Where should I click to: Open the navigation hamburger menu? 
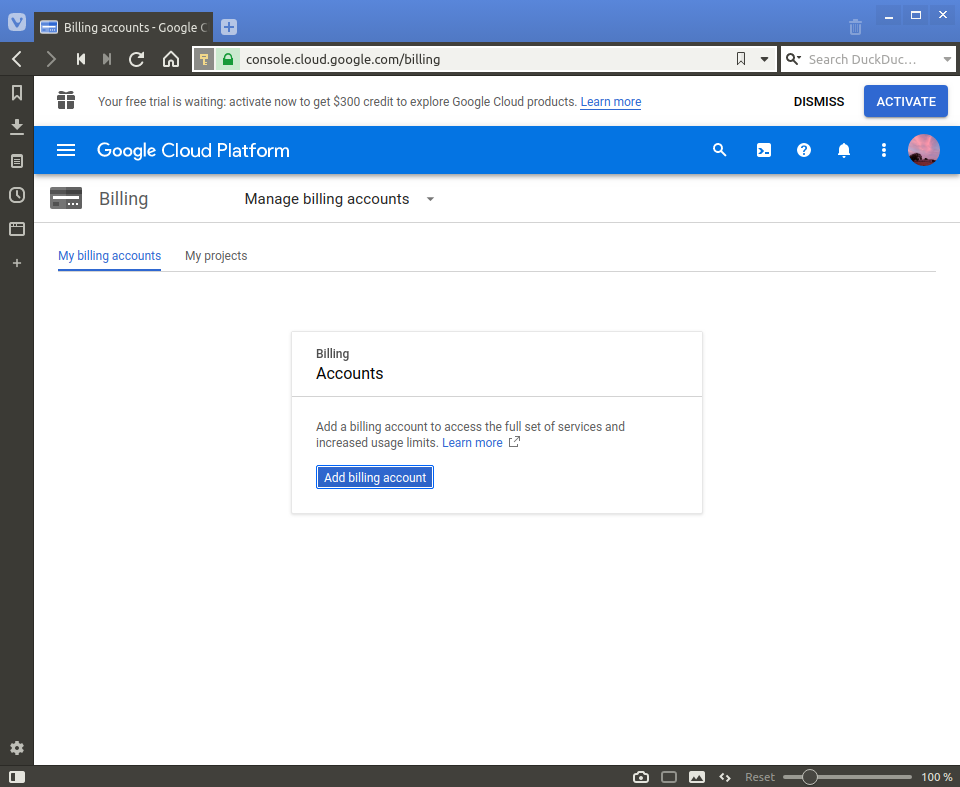(x=66, y=150)
